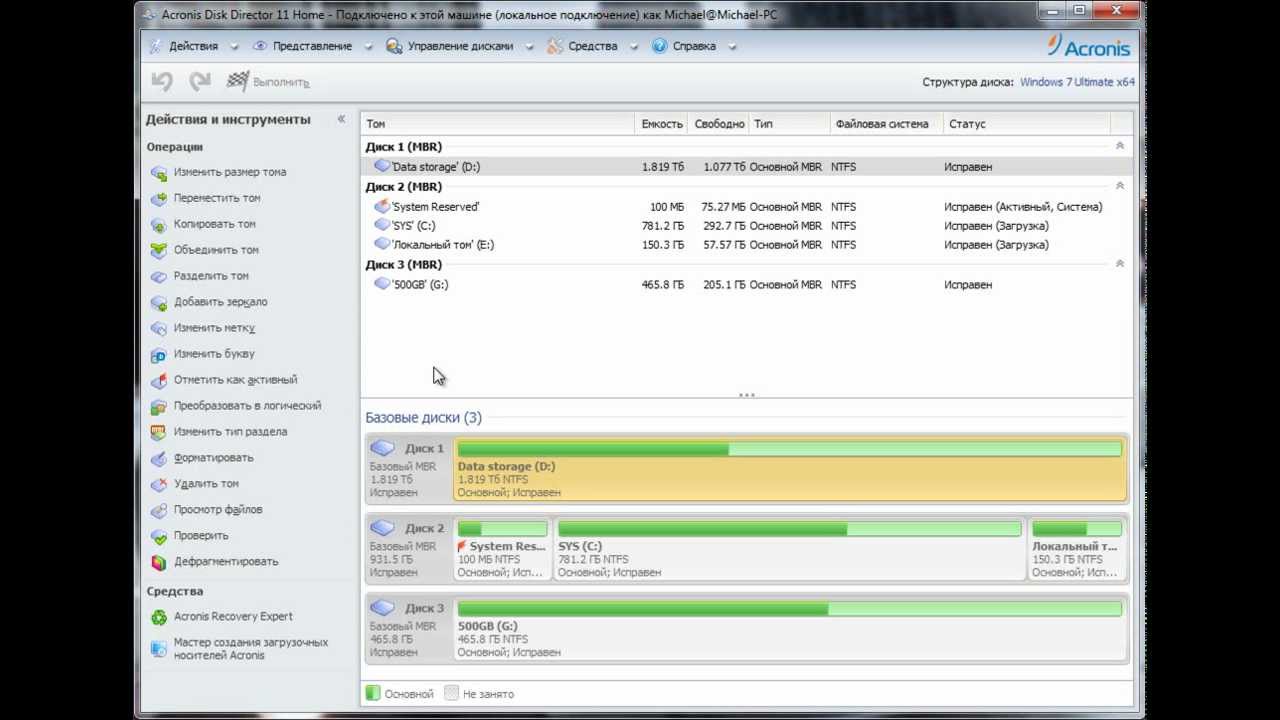Collapse the Диск 1 (MBR) group
This screenshot has height=720, width=1280.
[1119, 146]
